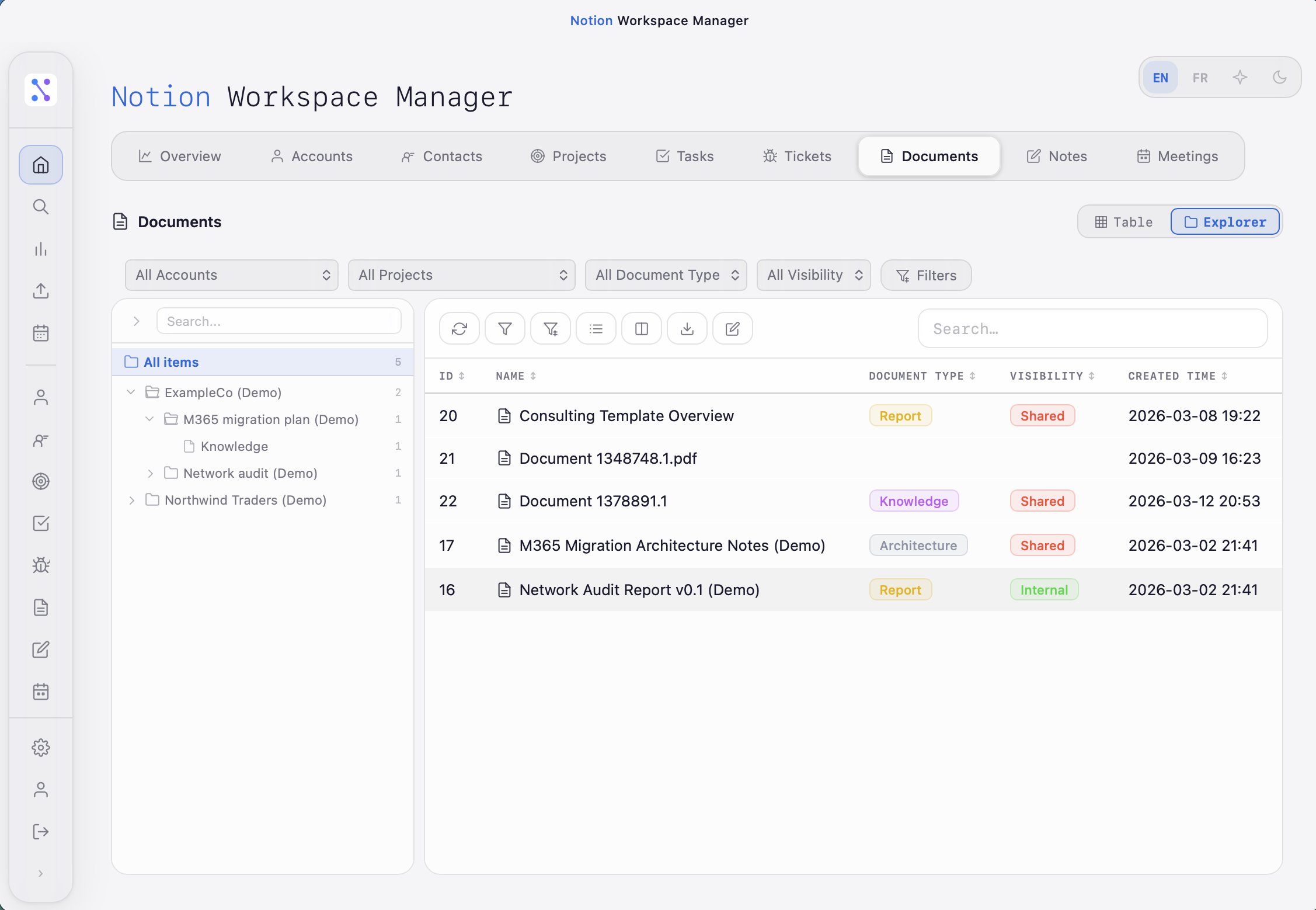This screenshot has height=910, width=1316.
Task: Open the All Accounts dropdown
Action: (231, 275)
